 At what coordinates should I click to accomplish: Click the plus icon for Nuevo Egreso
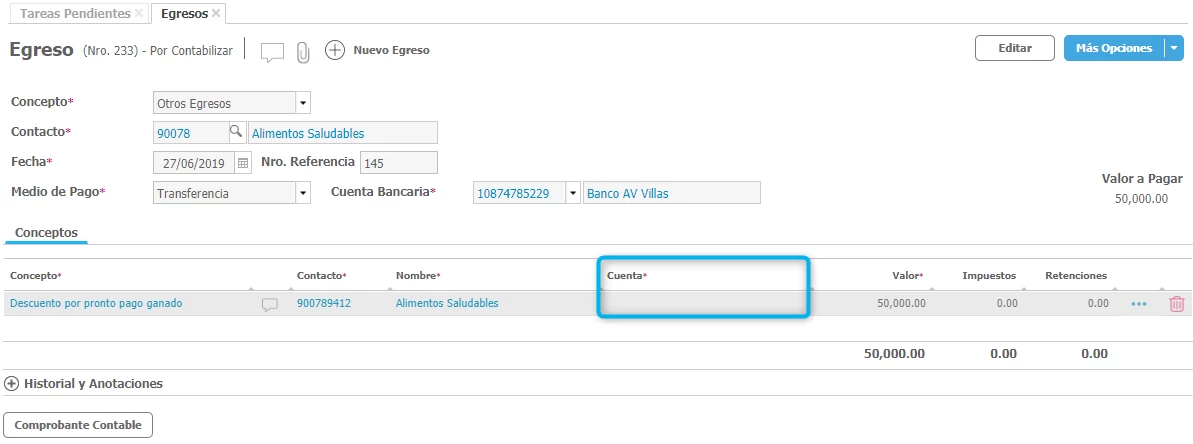click(x=335, y=50)
